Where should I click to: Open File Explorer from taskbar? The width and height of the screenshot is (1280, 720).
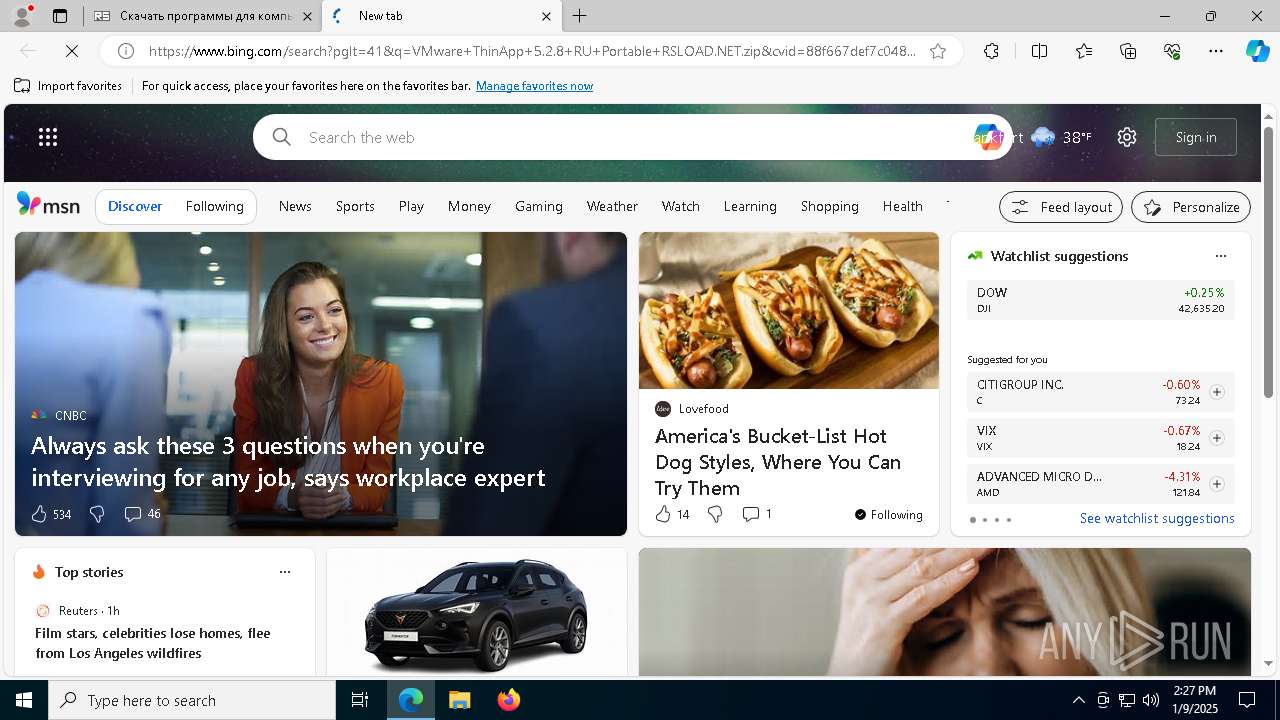click(459, 700)
